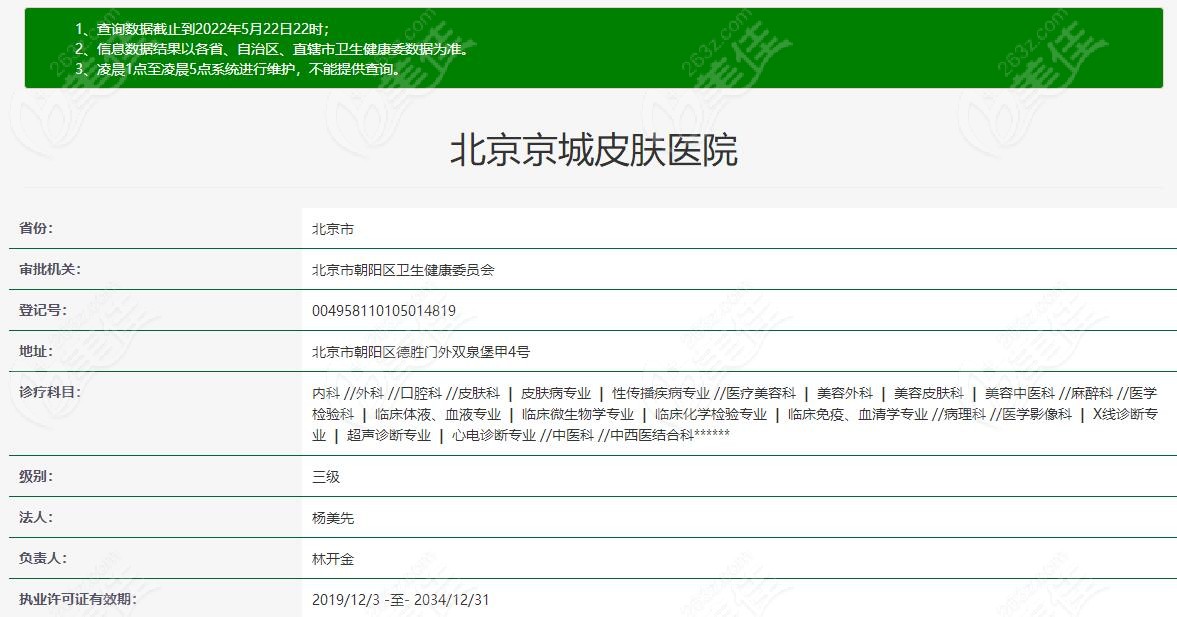
Task: Select the 省份 row label
Action: [x=36, y=228]
